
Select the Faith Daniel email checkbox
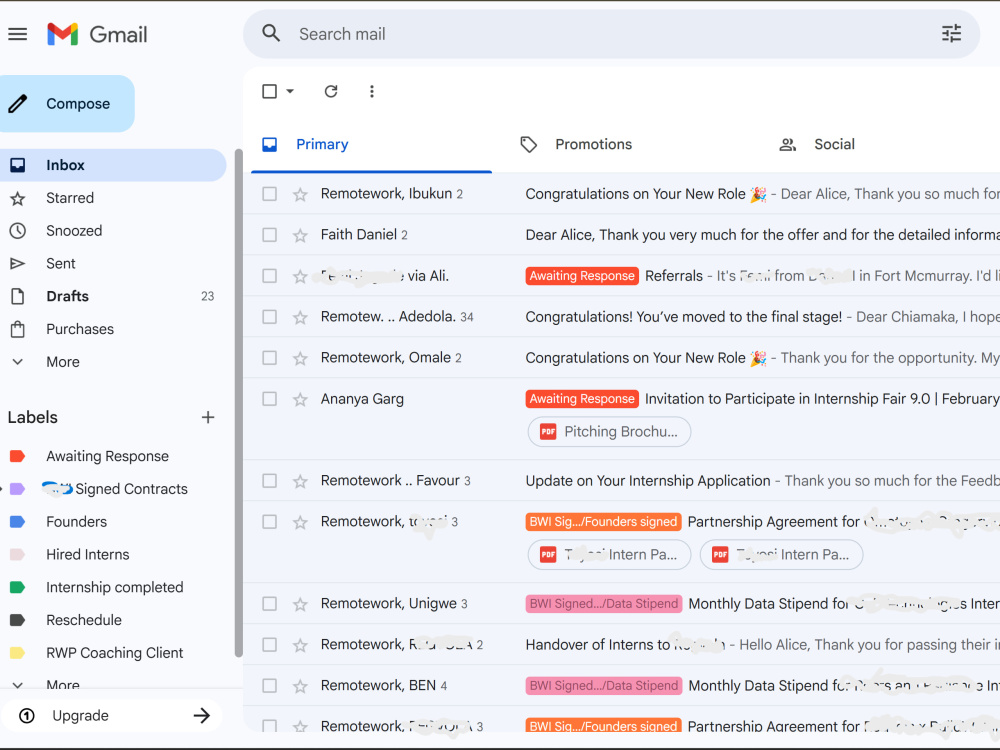(270, 235)
